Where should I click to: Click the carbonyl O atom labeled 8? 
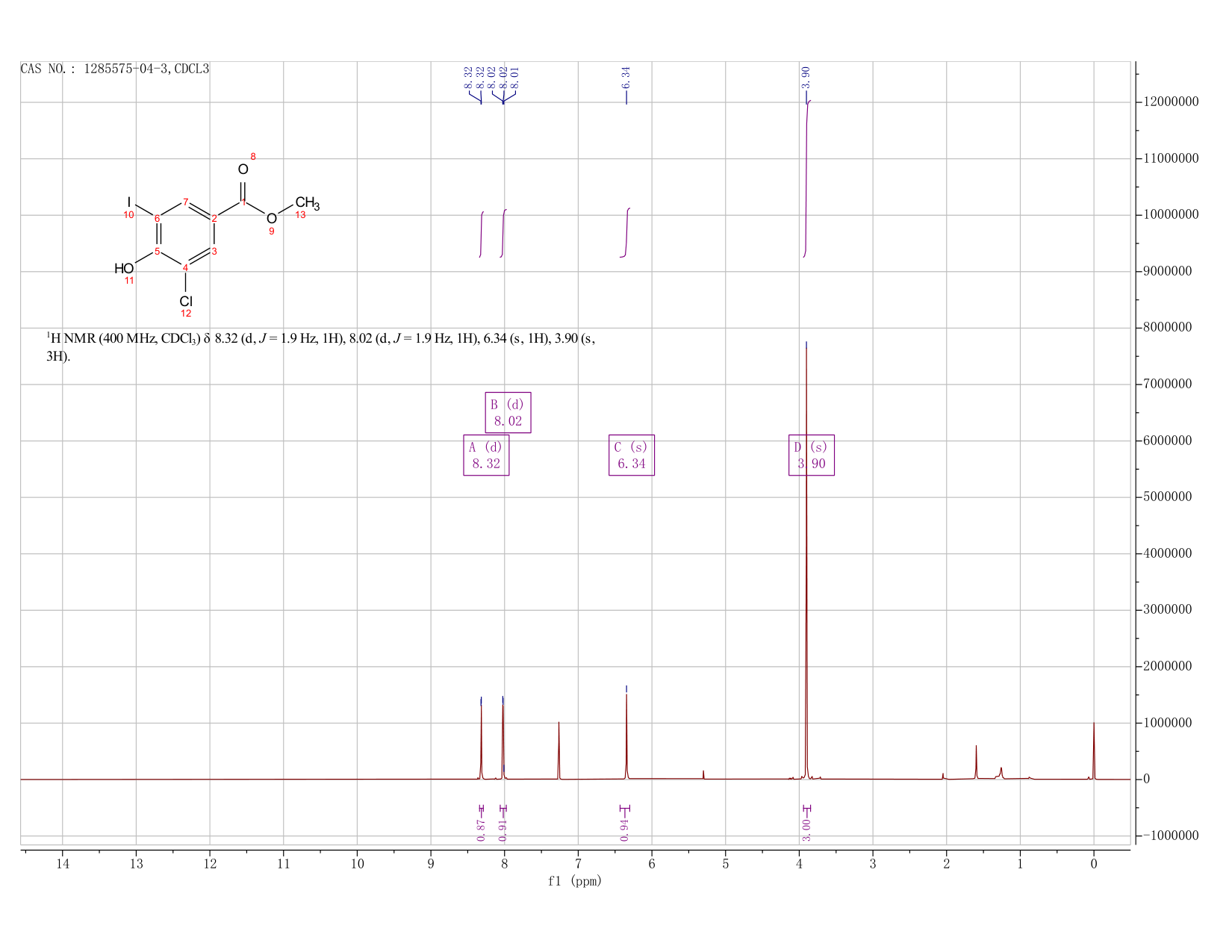(243, 169)
